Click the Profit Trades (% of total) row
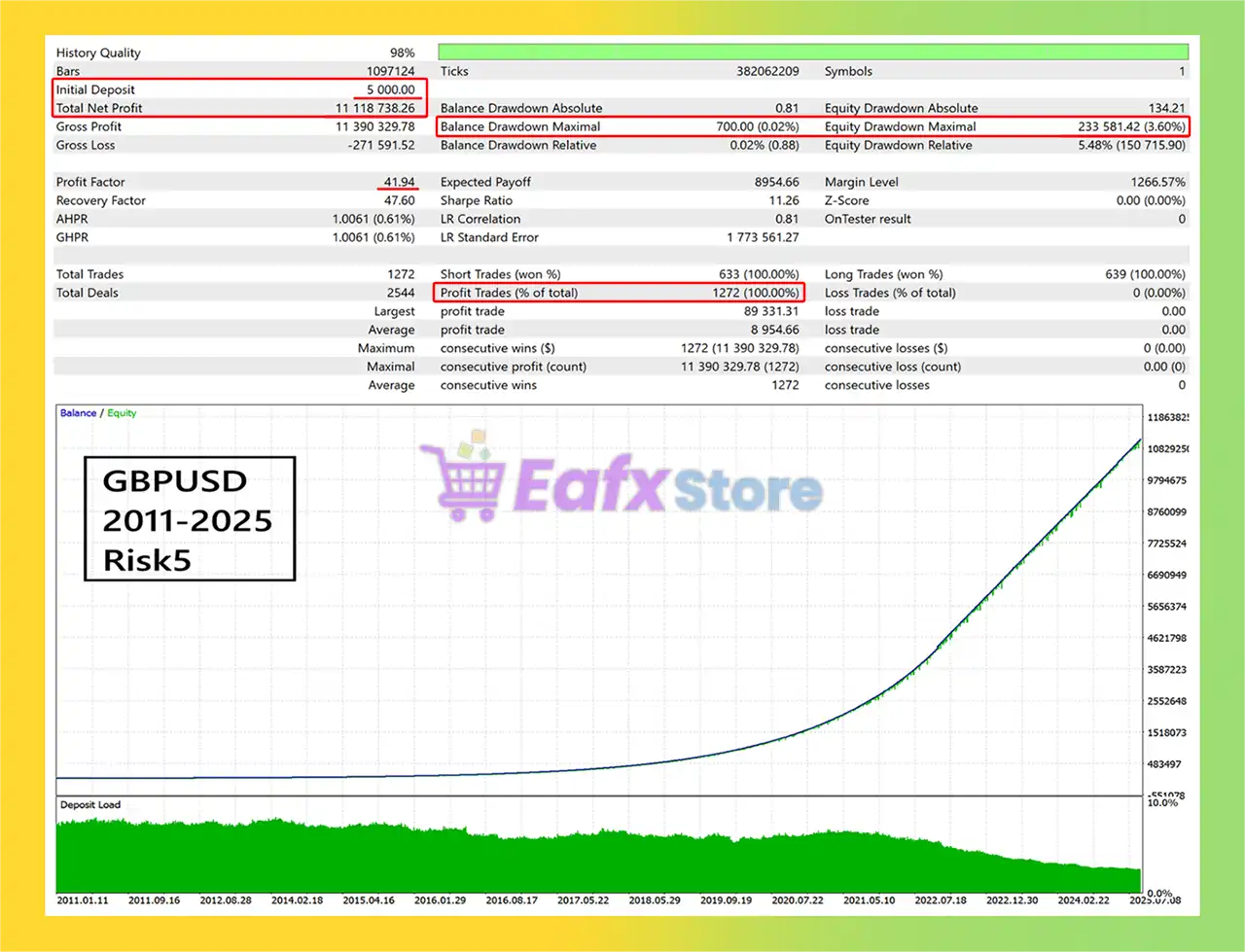The image size is (1245, 952). 619,293
